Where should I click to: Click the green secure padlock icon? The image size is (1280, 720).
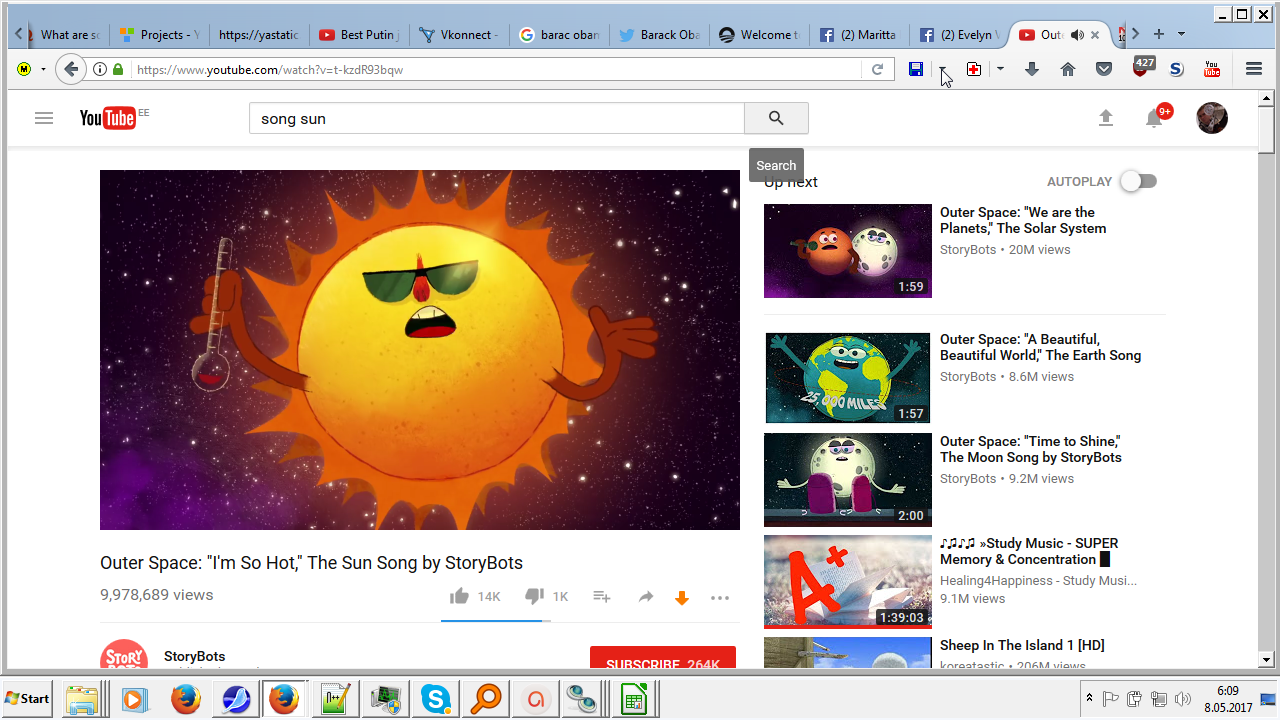(x=118, y=69)
